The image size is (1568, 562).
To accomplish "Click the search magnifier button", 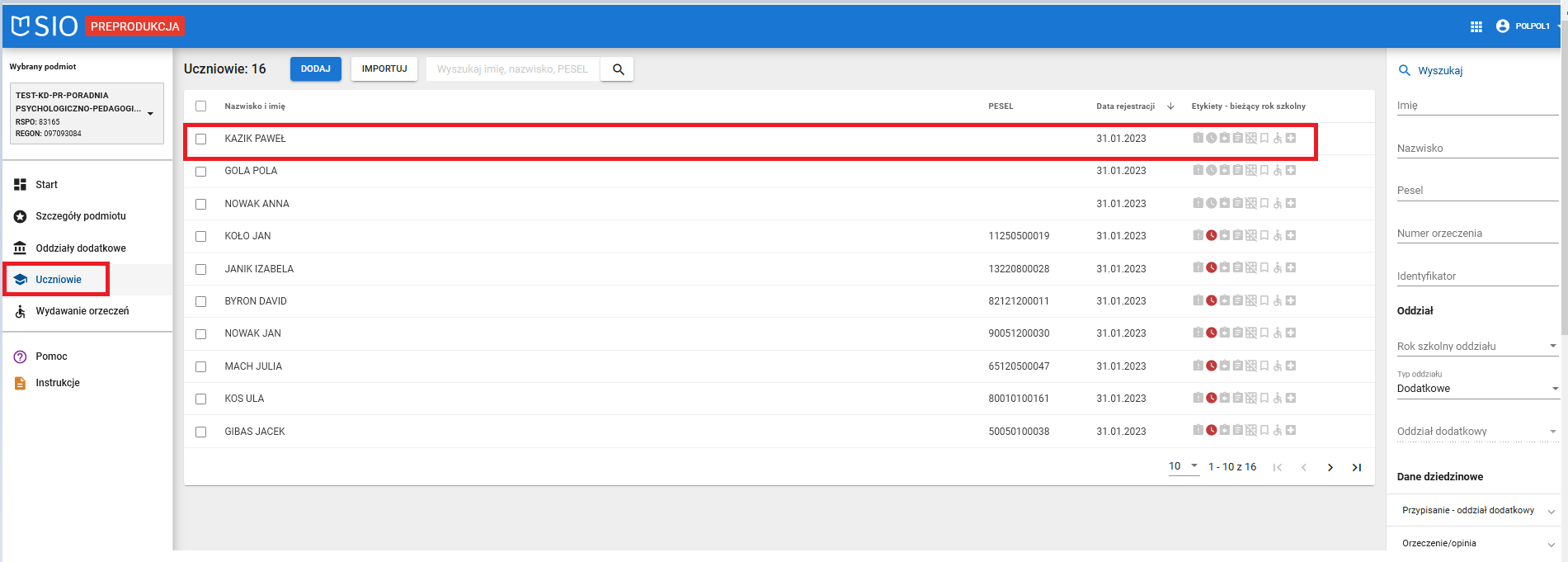I will [618, 69].
